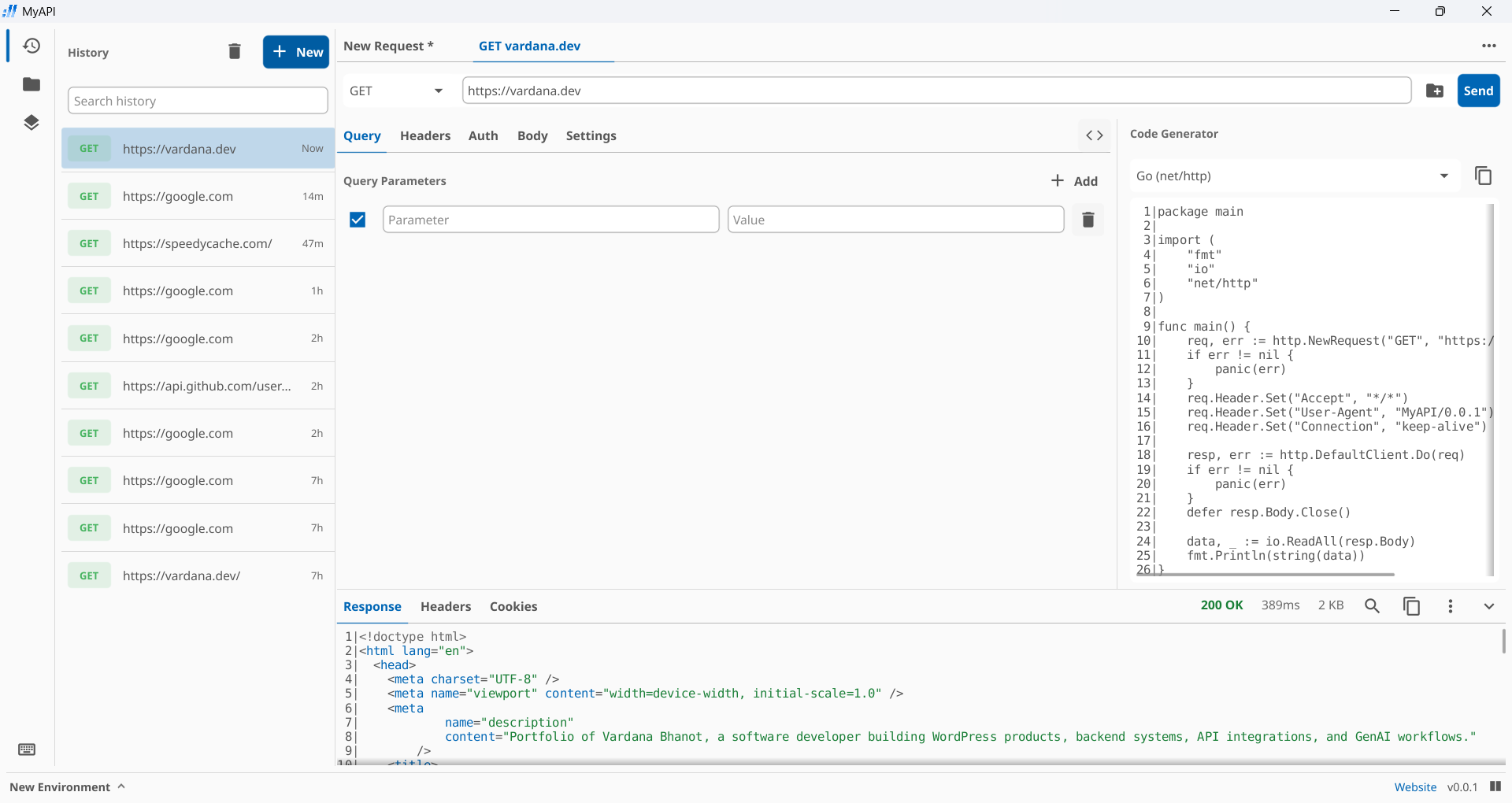Screen dimensions: 1512x803
Task: Switch to the GET vardana.dev tab
Action: click(530, 46)
